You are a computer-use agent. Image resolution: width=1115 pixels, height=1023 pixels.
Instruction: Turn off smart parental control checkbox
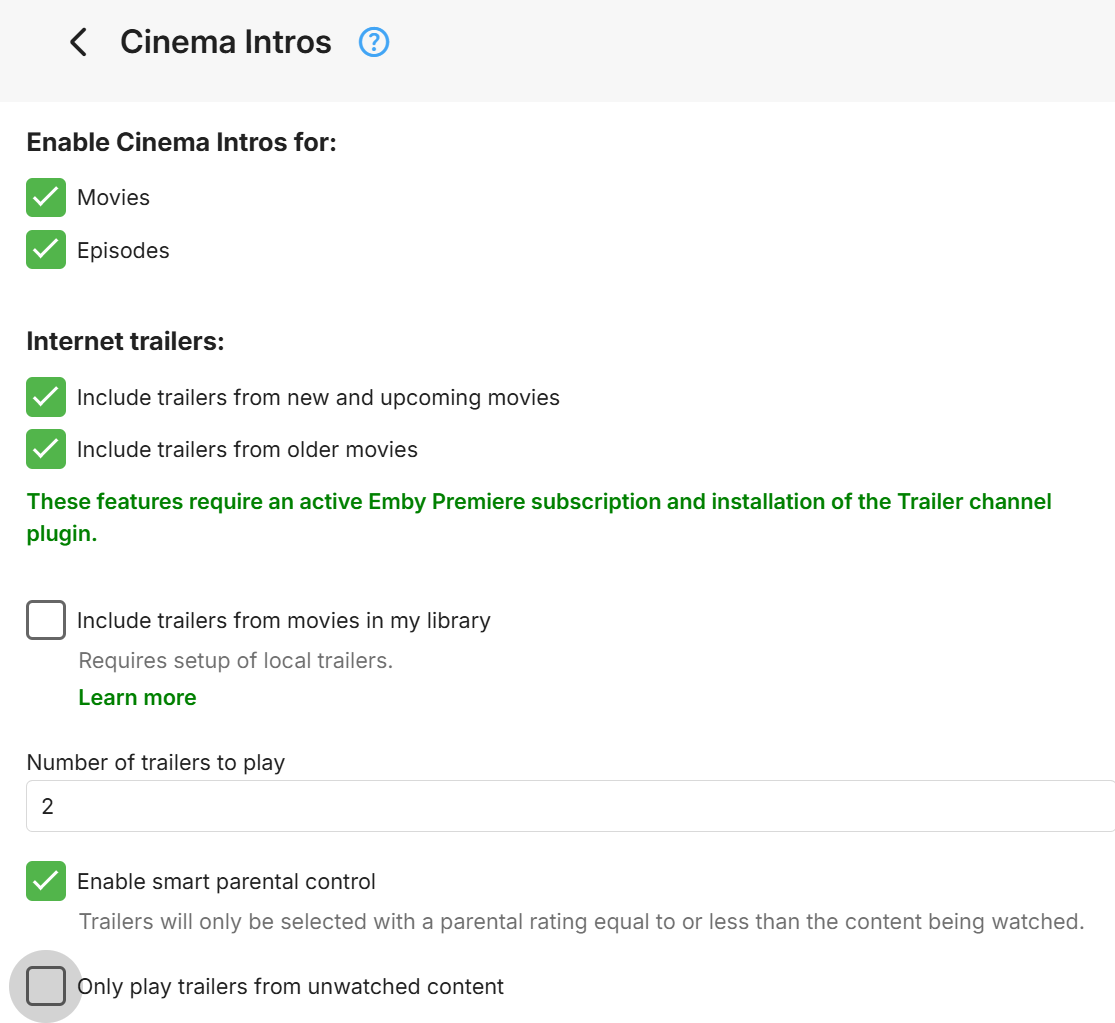tap(46, 881)
